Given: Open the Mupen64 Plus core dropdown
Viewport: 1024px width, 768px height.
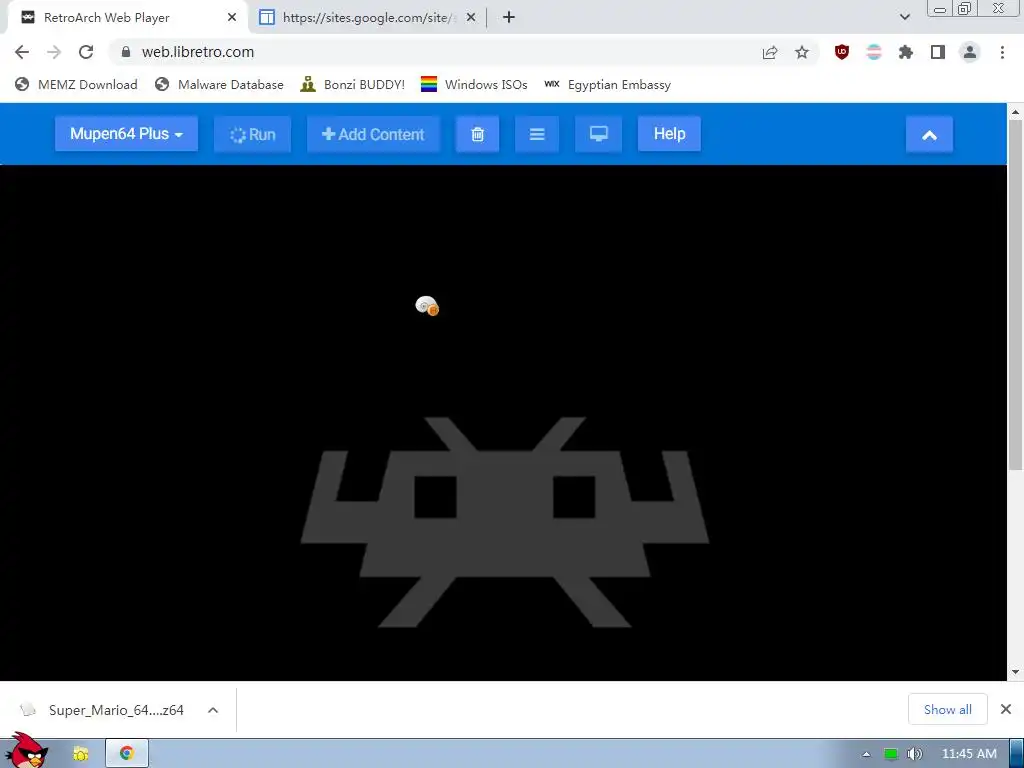Looking at the screenshot, I should tap(126, 134).
